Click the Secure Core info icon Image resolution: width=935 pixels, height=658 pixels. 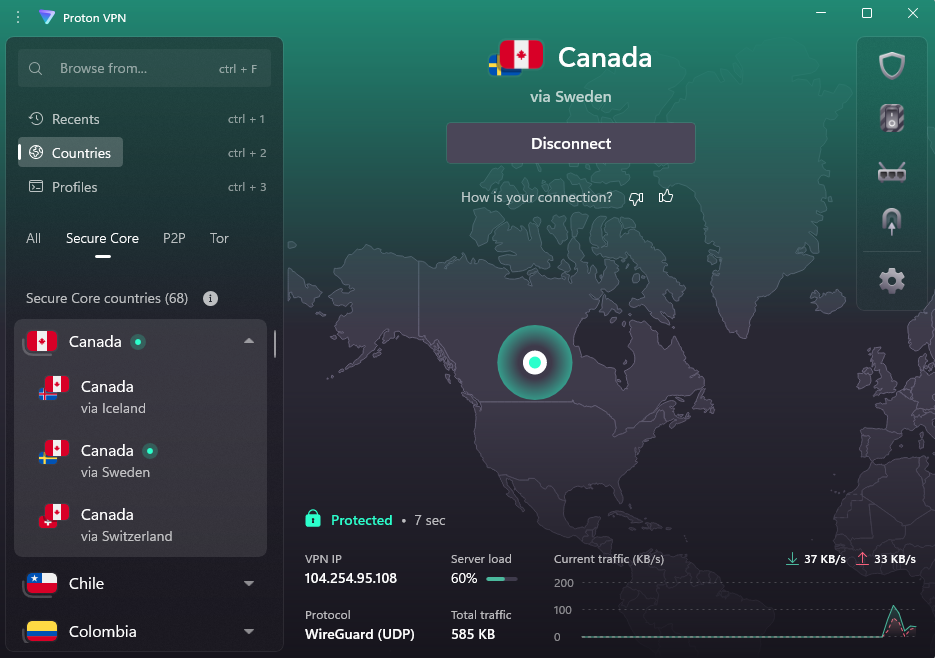210,298
